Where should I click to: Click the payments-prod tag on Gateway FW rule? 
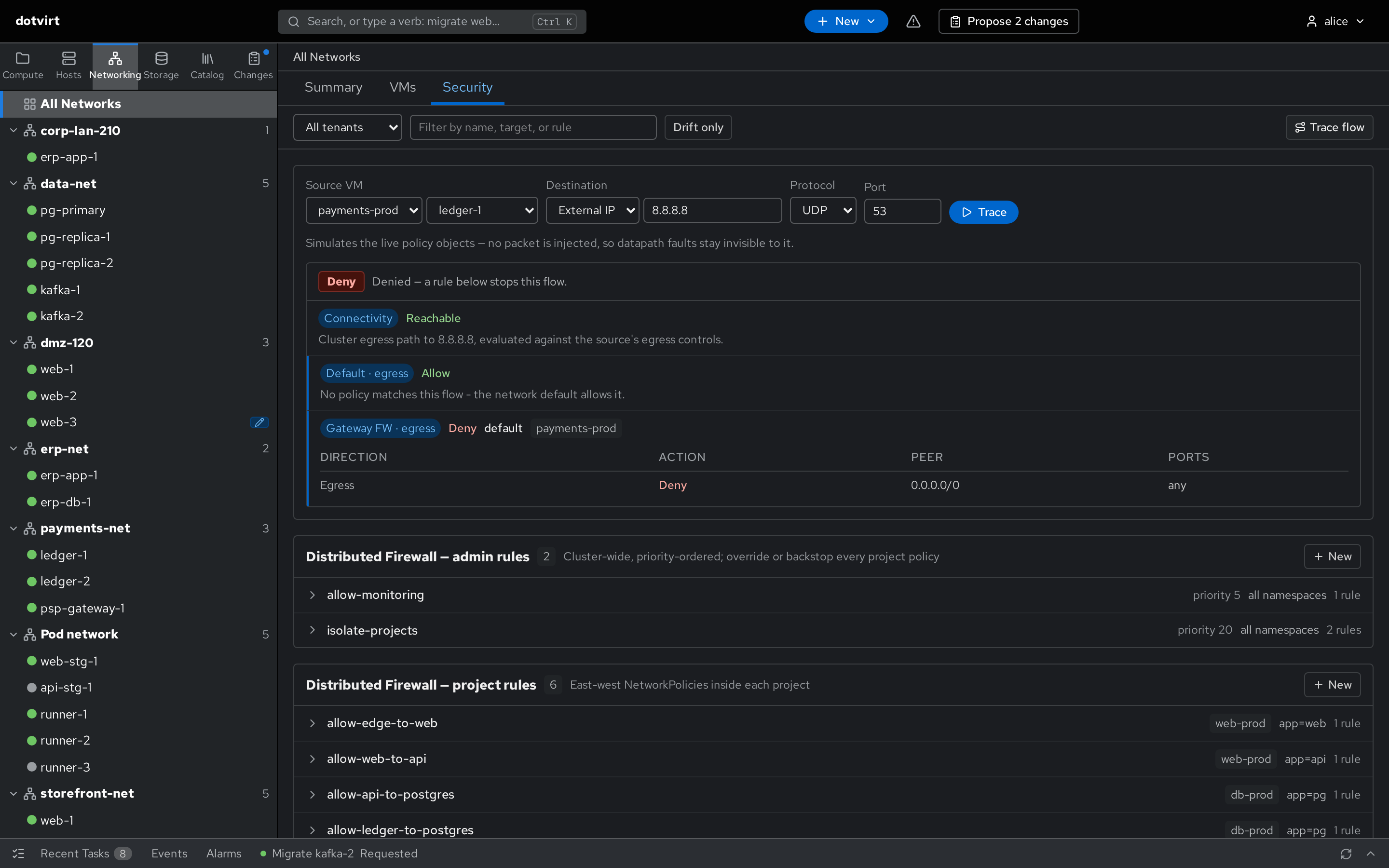coord(576,428)
